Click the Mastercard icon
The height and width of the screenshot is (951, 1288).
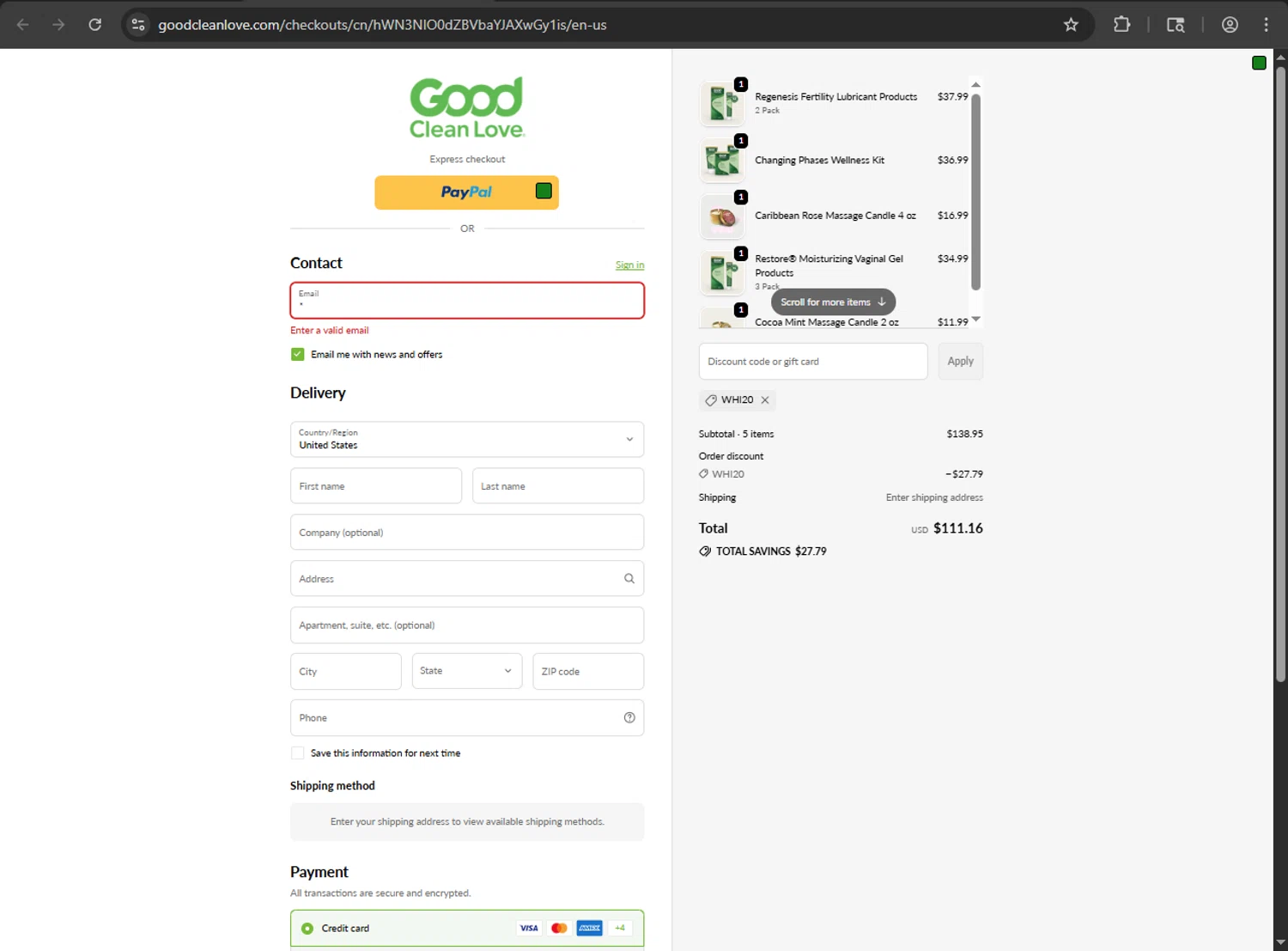coord(559,928)
